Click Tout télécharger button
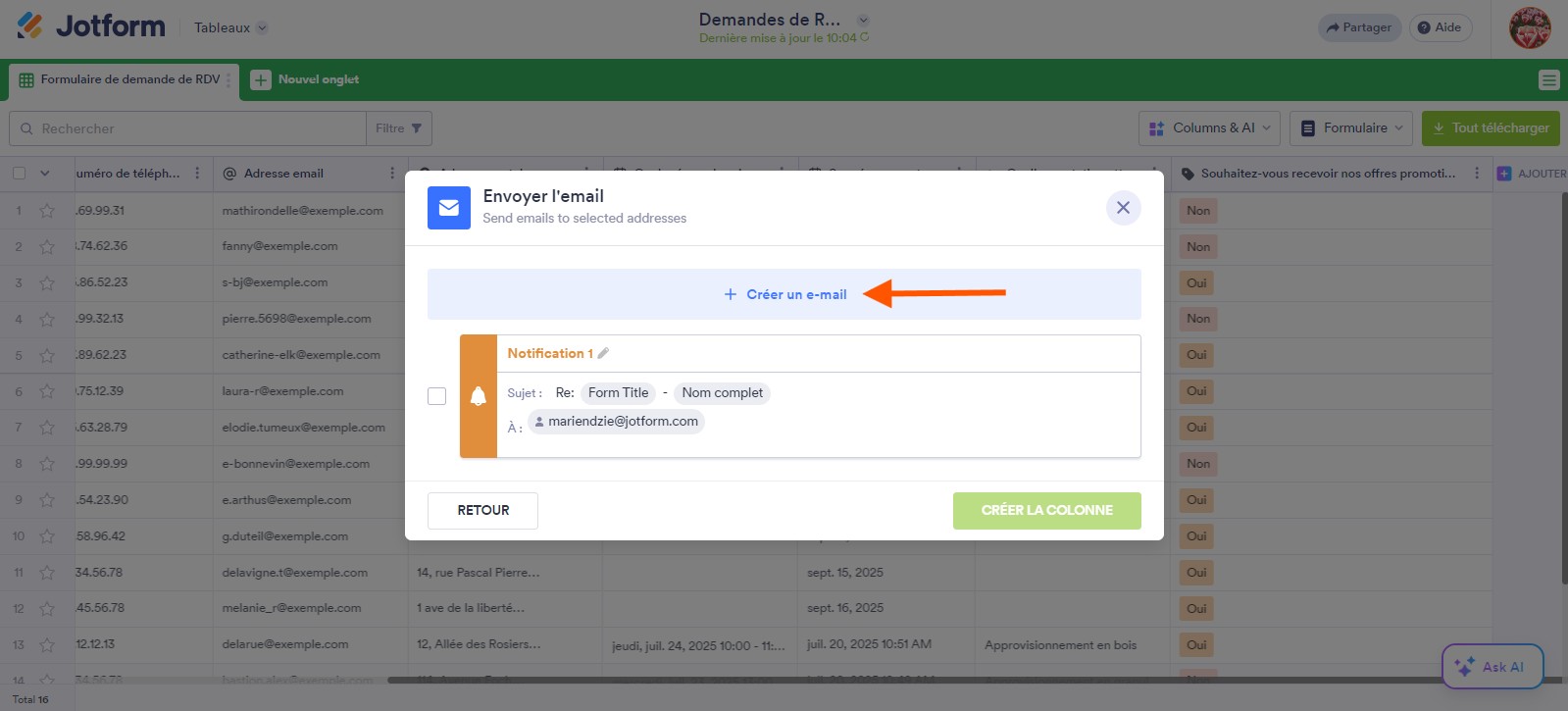Image resolution: width=1568 pixels, height=711 pixels. pyautogui.click(x=1491, y=128)
